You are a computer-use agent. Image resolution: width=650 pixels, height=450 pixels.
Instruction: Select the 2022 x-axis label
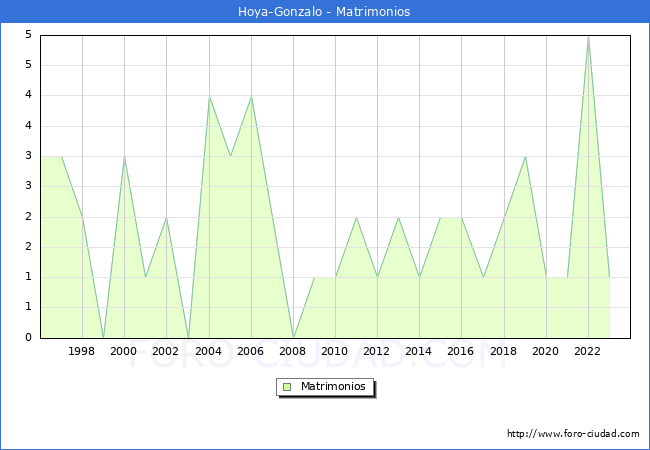[587, 351]
